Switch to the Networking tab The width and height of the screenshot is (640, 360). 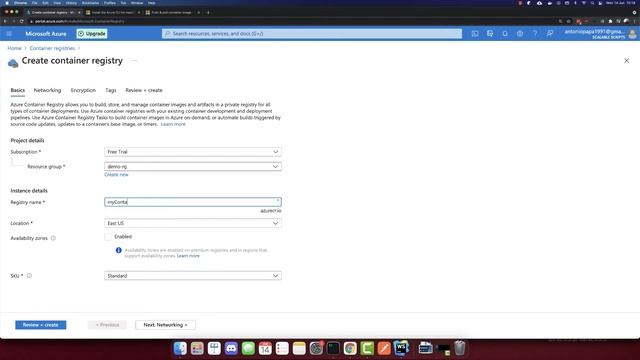[47, 90]
